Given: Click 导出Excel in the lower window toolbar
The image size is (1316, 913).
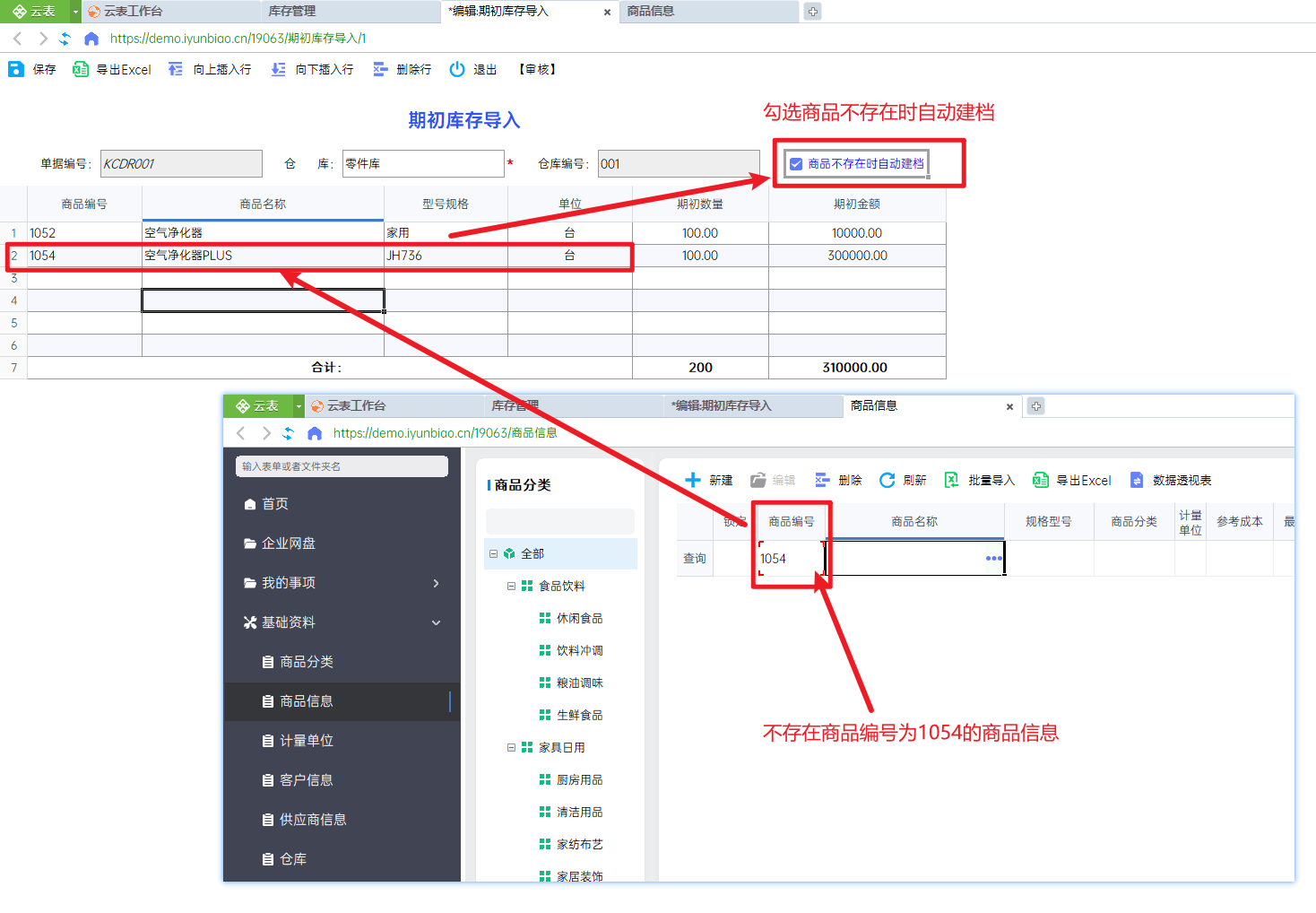Looking at the screenshot, I should click(1072, 480).
